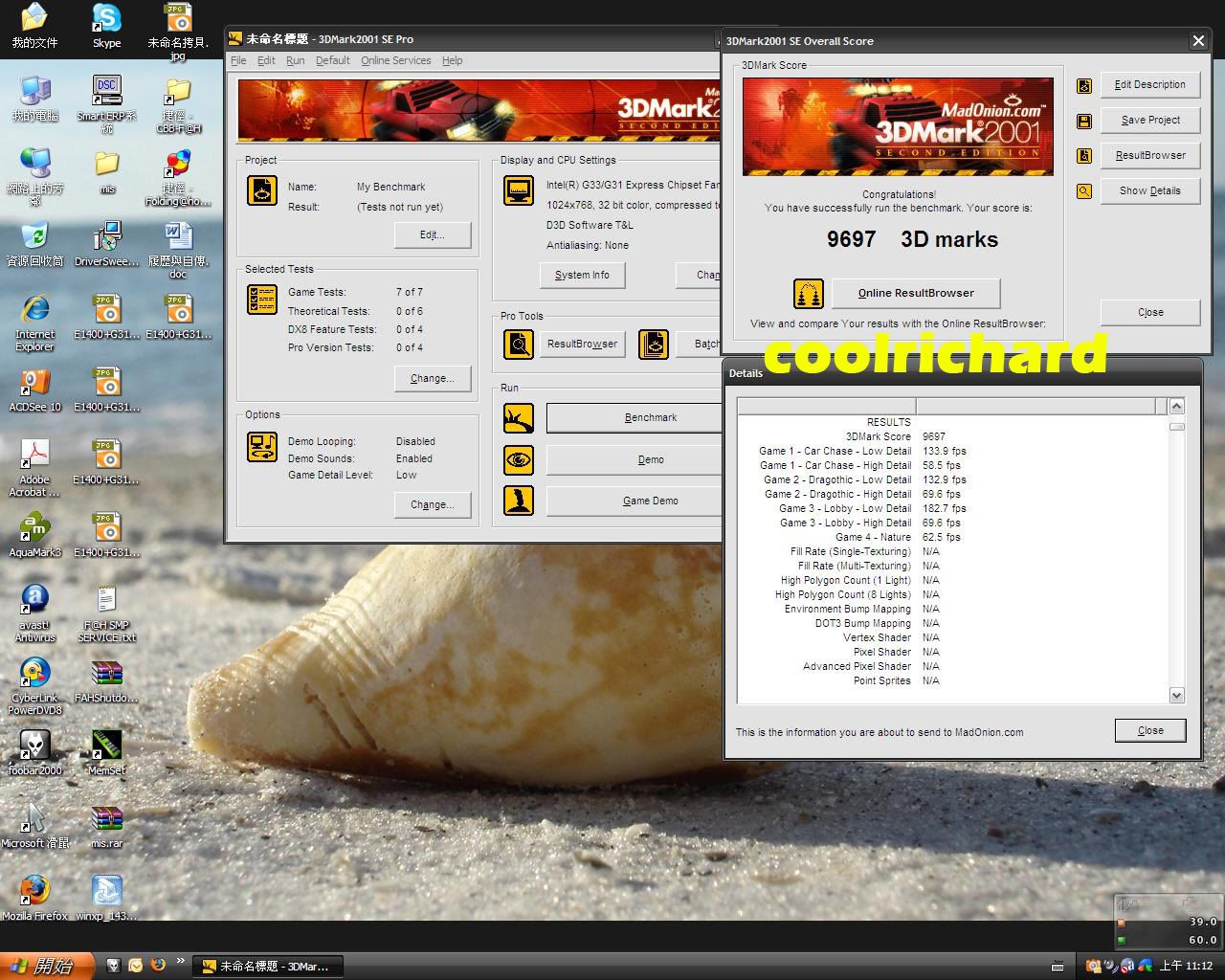Open the File menu
Screen dimensions: 1225x980
click(238, 60)
